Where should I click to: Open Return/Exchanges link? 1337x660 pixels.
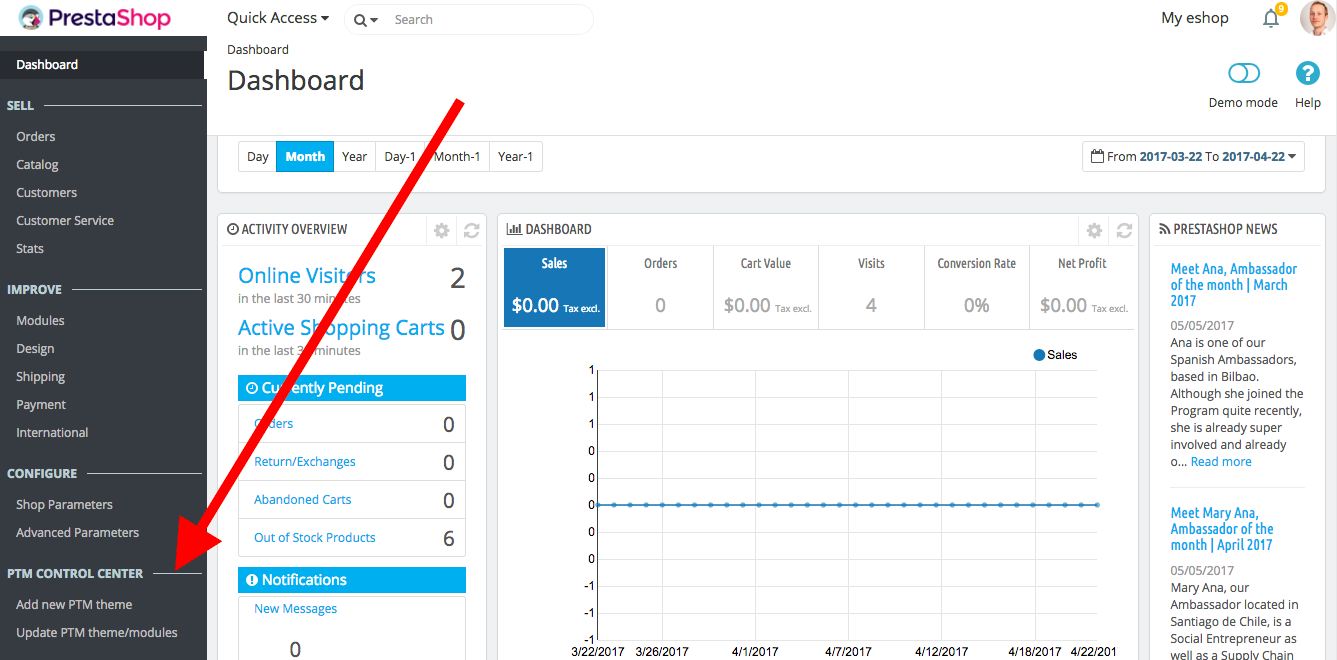(305, 461)
